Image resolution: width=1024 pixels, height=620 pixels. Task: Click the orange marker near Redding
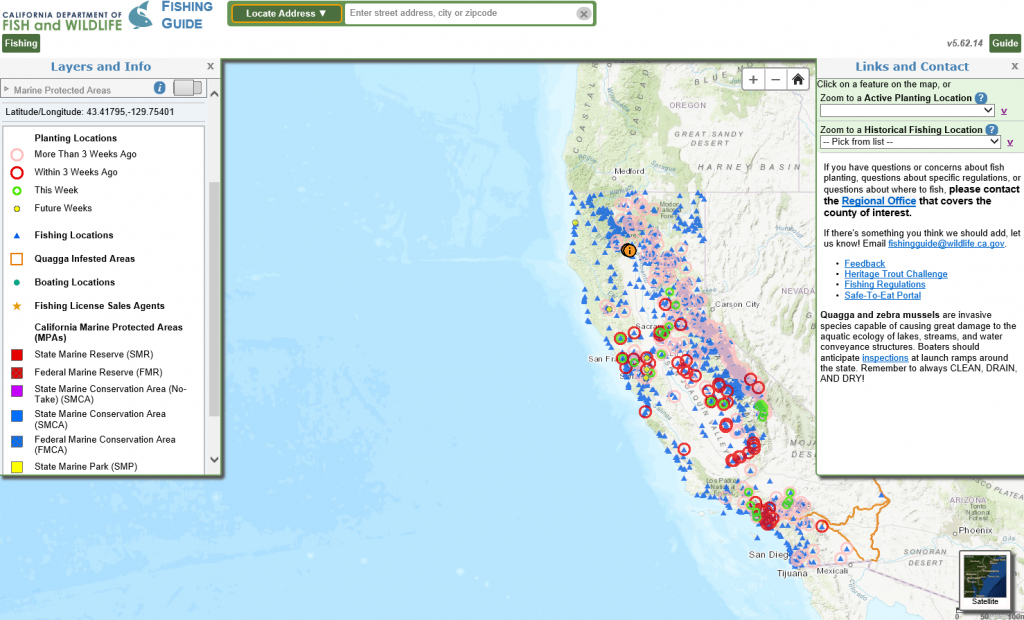tap(628, 250)
